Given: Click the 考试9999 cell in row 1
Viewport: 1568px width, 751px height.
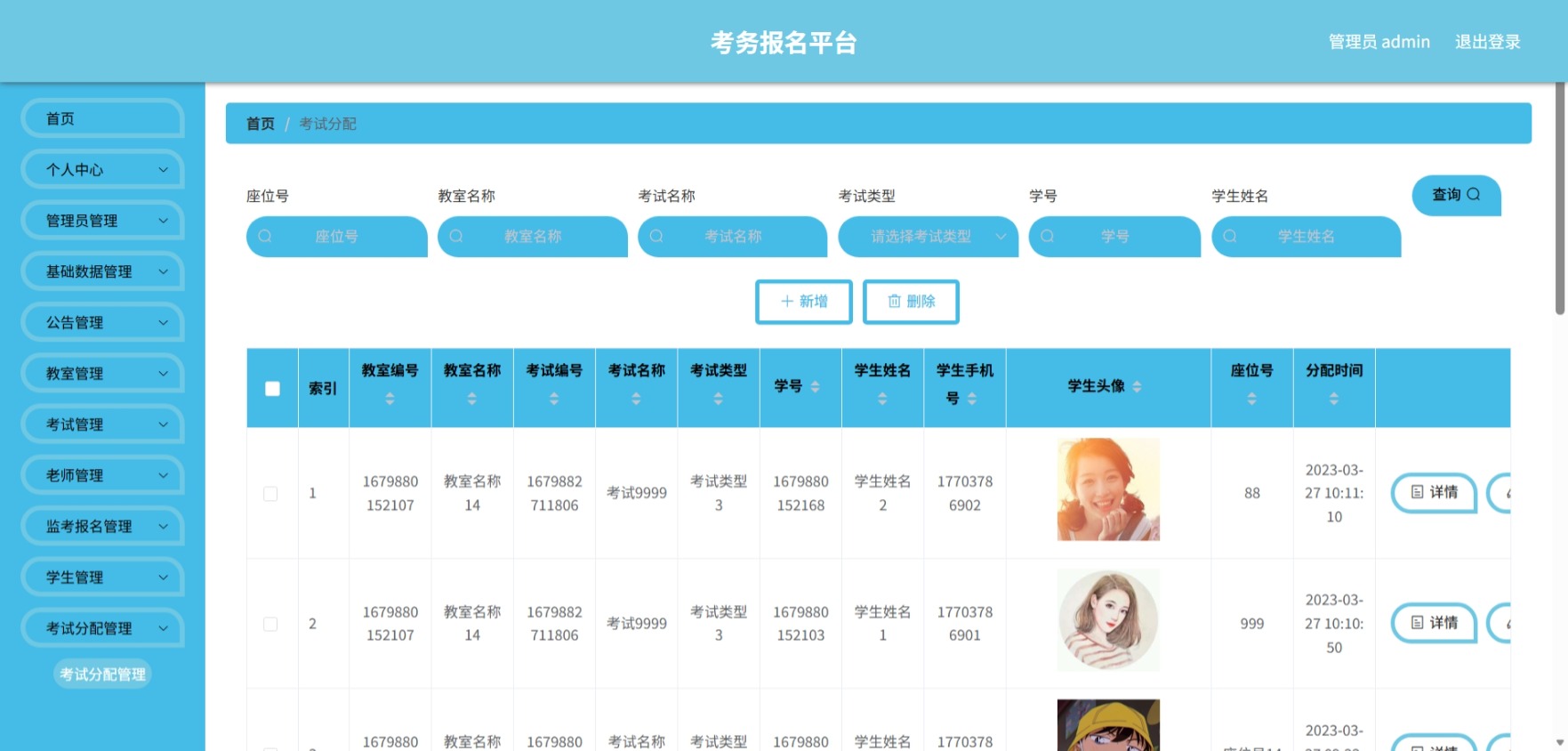Looking at the screenshot, I should point(636,493).
